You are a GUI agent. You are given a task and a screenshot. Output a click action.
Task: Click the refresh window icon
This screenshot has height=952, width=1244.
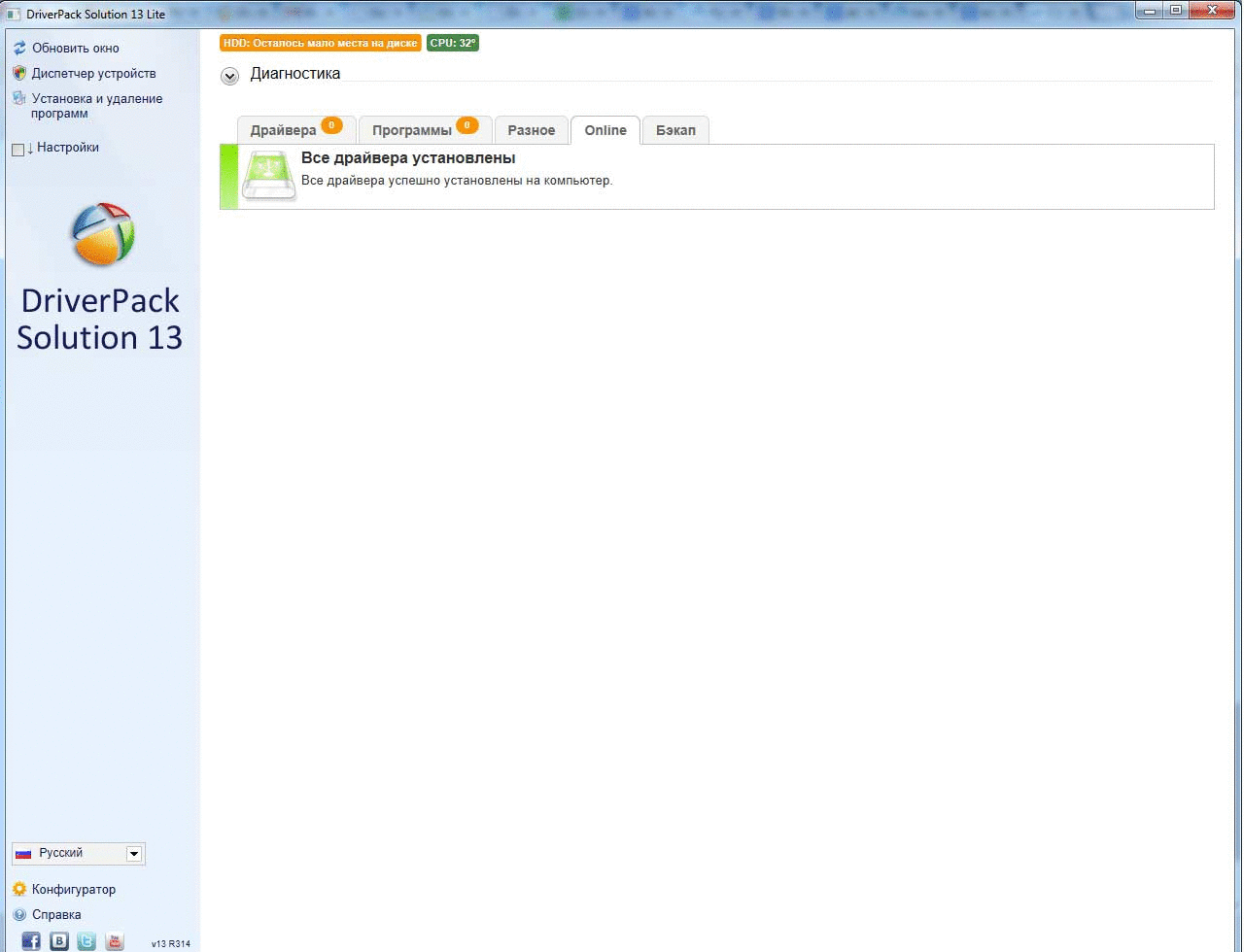click(x=19, y=48)
